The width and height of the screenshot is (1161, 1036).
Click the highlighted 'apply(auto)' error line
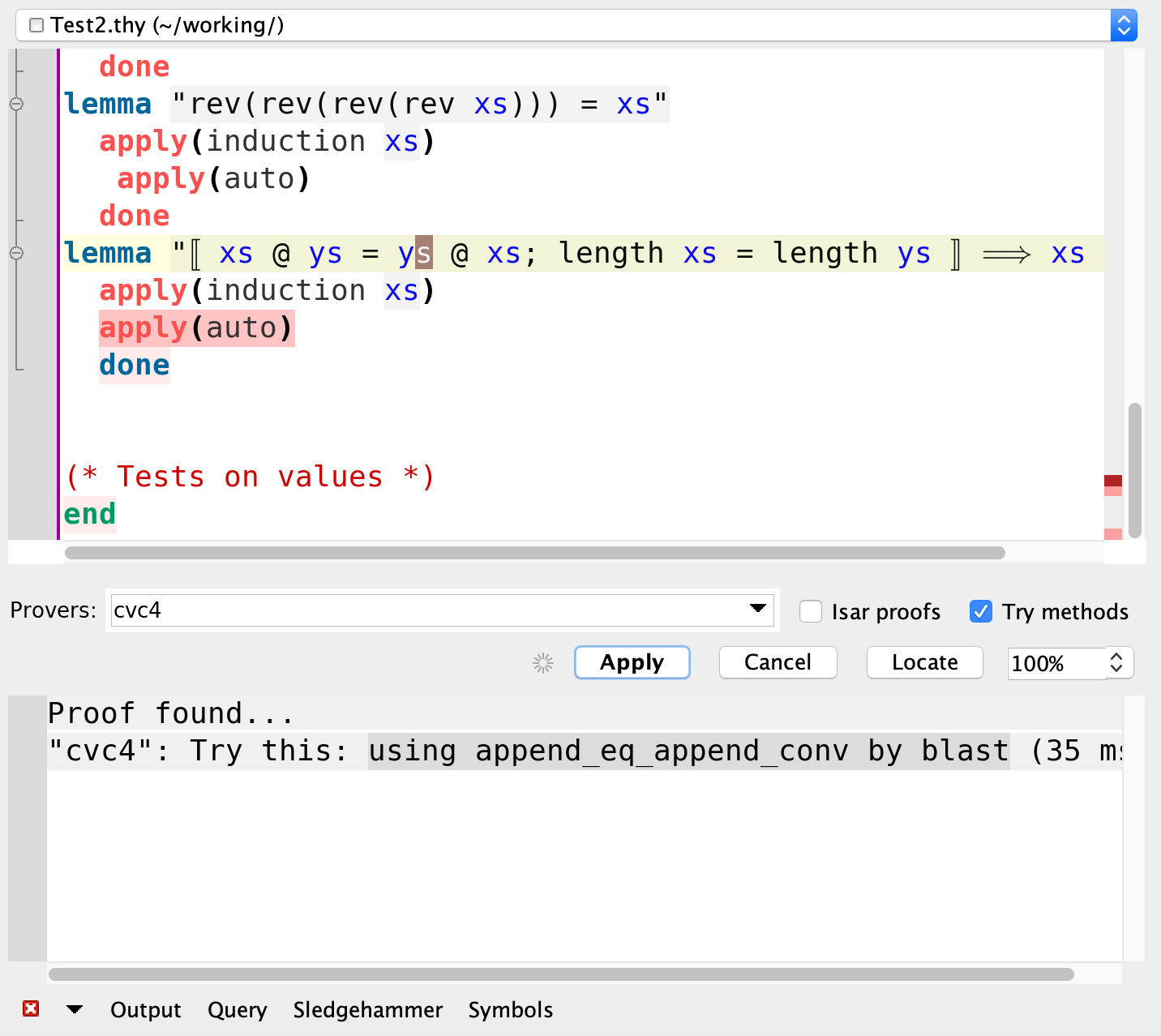(x=196, y=328)
